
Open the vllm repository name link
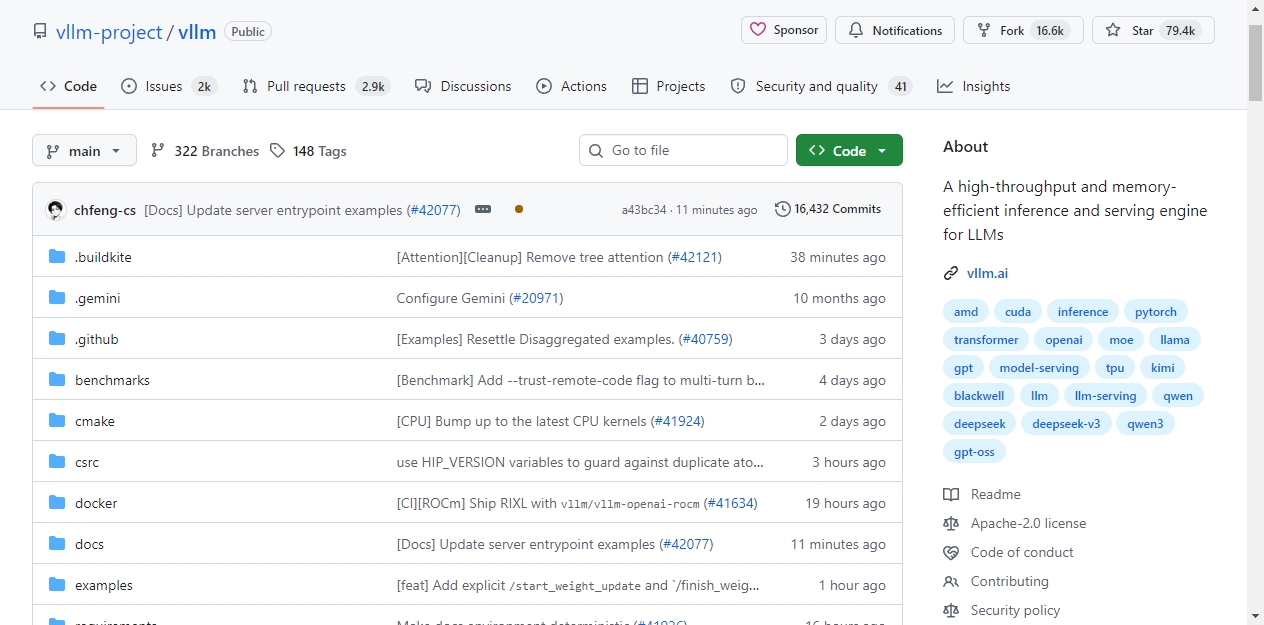[197, 31]
